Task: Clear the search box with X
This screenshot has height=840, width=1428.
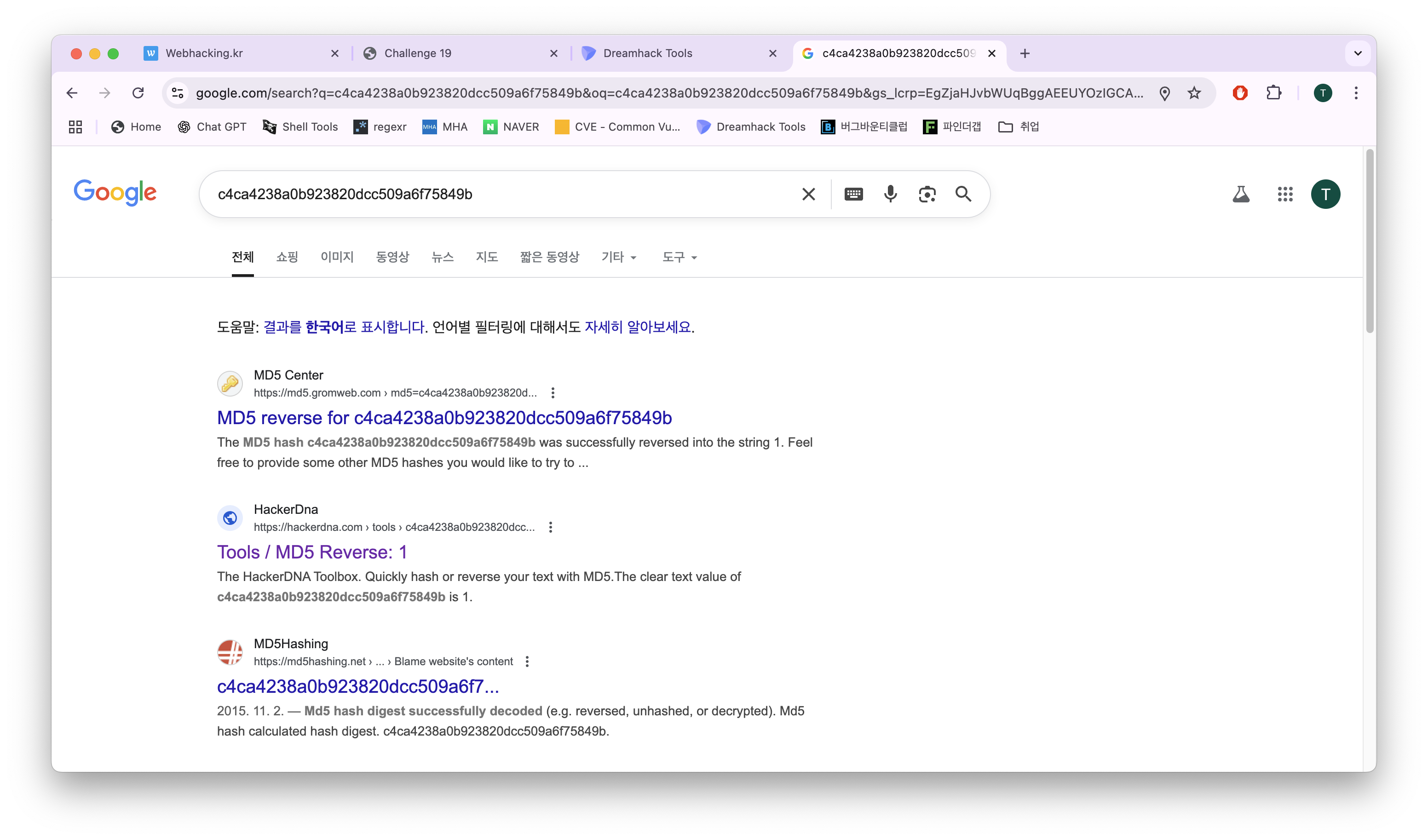Action: [809, 194]
